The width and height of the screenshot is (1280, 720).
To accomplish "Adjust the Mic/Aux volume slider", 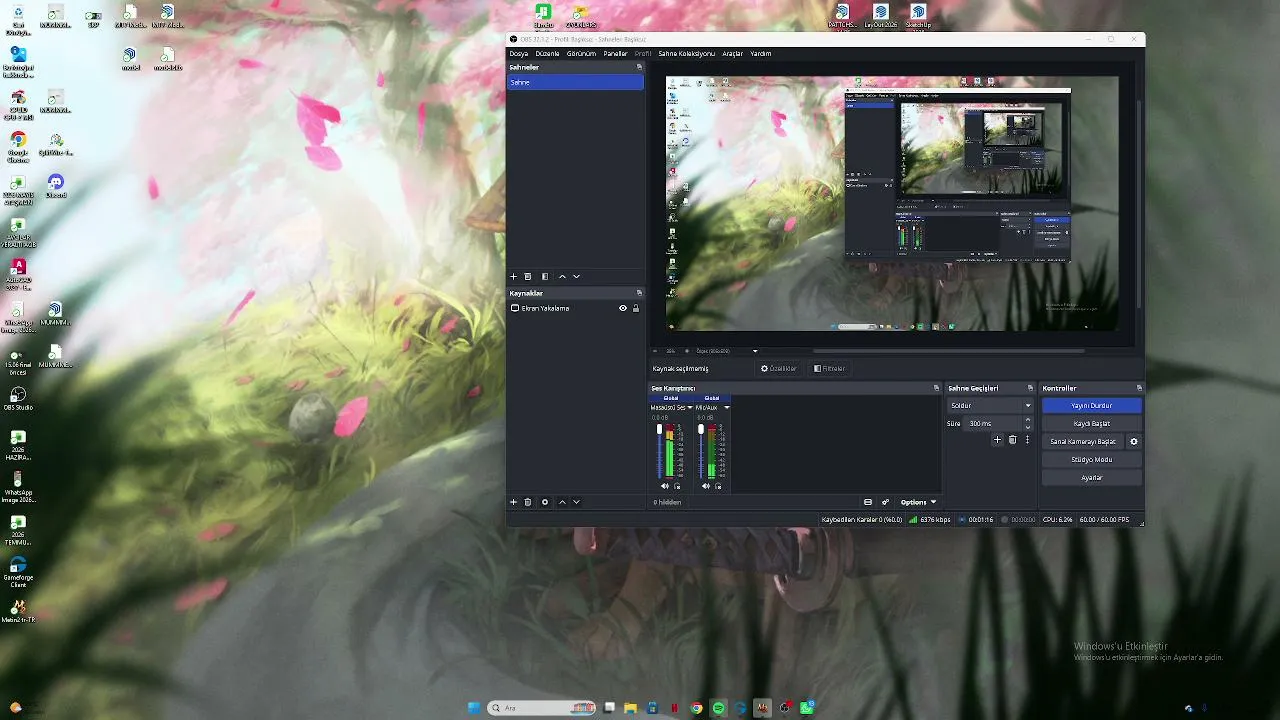I will [701, 452].
